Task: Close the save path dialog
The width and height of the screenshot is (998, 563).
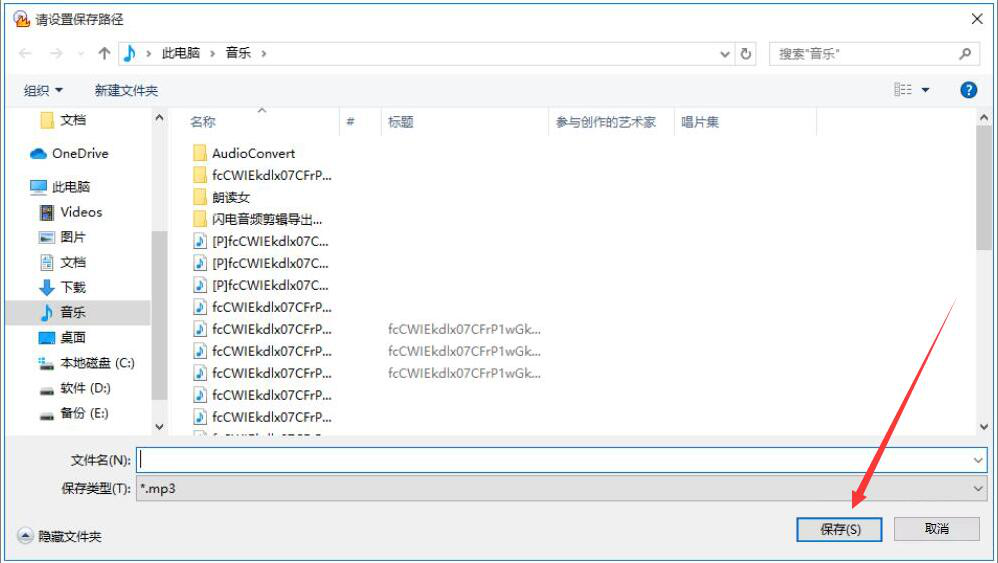Action: point(977,19)
